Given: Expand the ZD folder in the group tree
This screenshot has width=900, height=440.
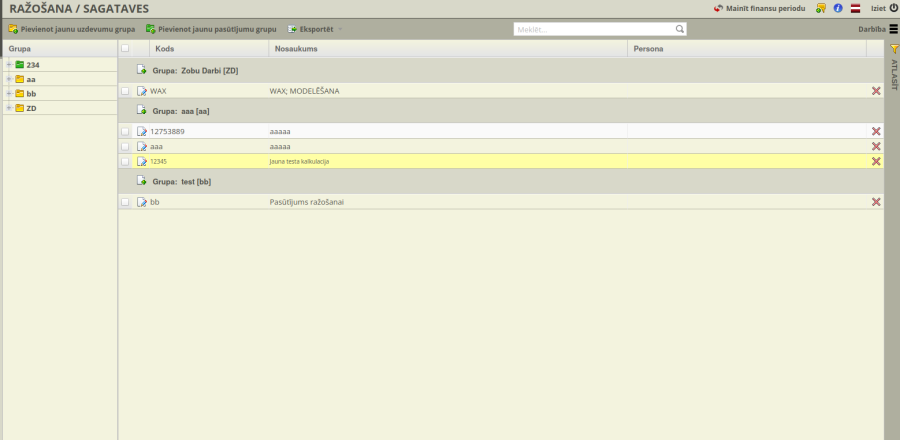Looking at the screenshot, I should coord(8,108).
